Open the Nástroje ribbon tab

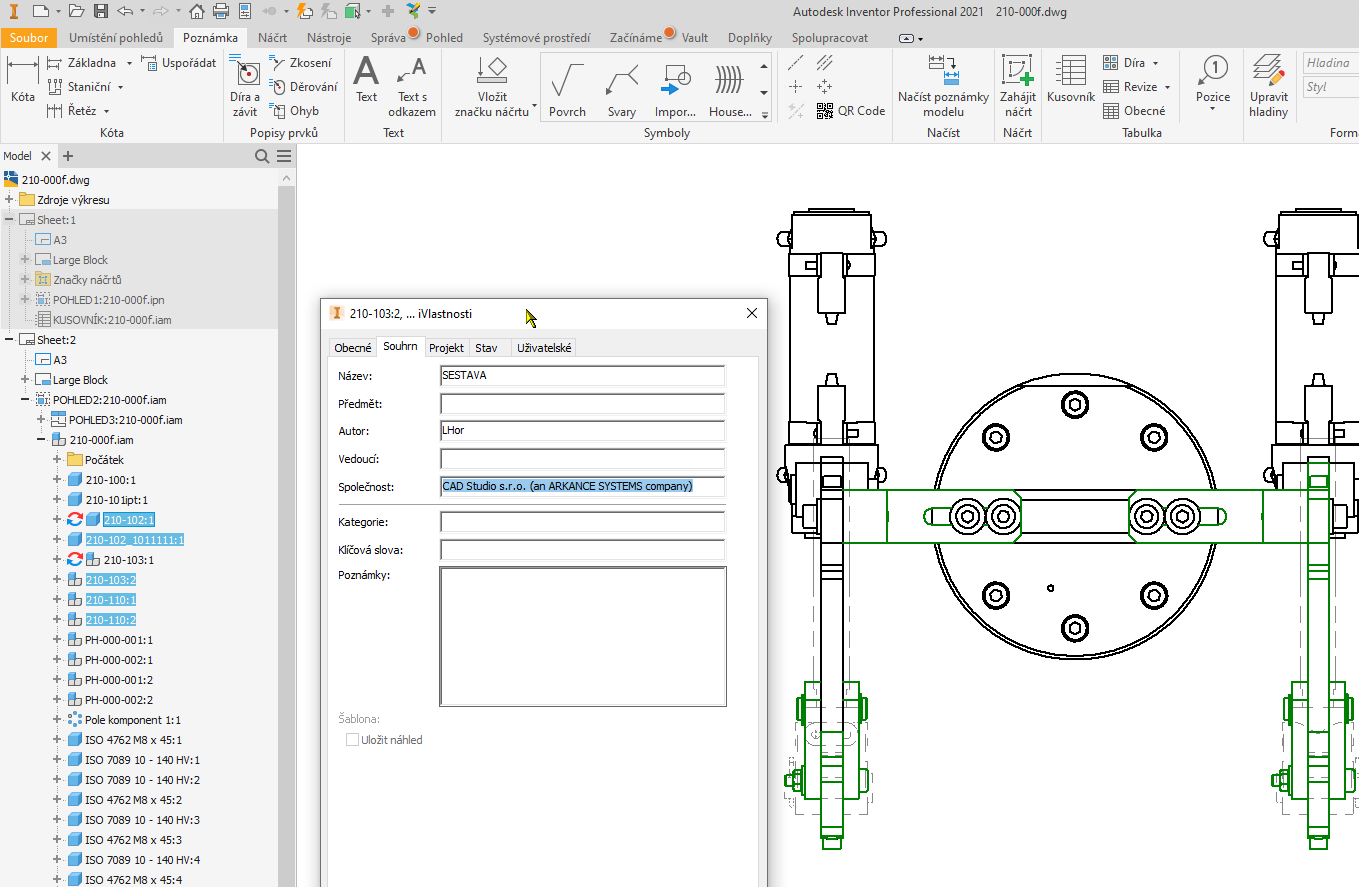point(331,37)
